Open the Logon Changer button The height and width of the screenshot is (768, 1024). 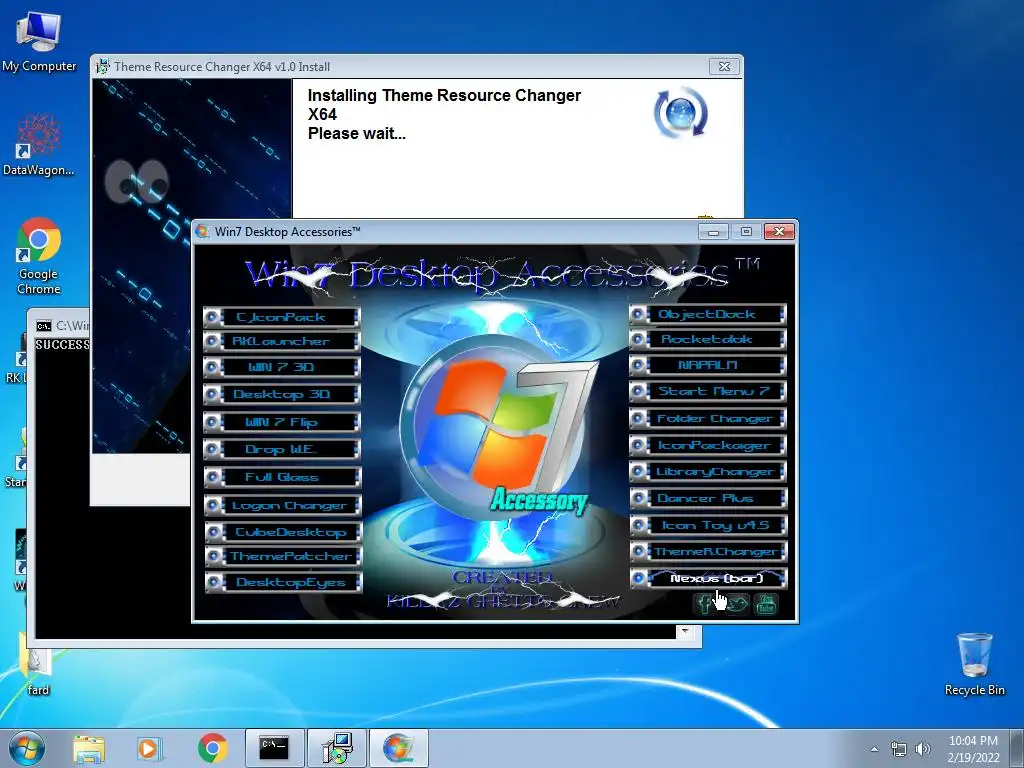(x=282, y=505)
